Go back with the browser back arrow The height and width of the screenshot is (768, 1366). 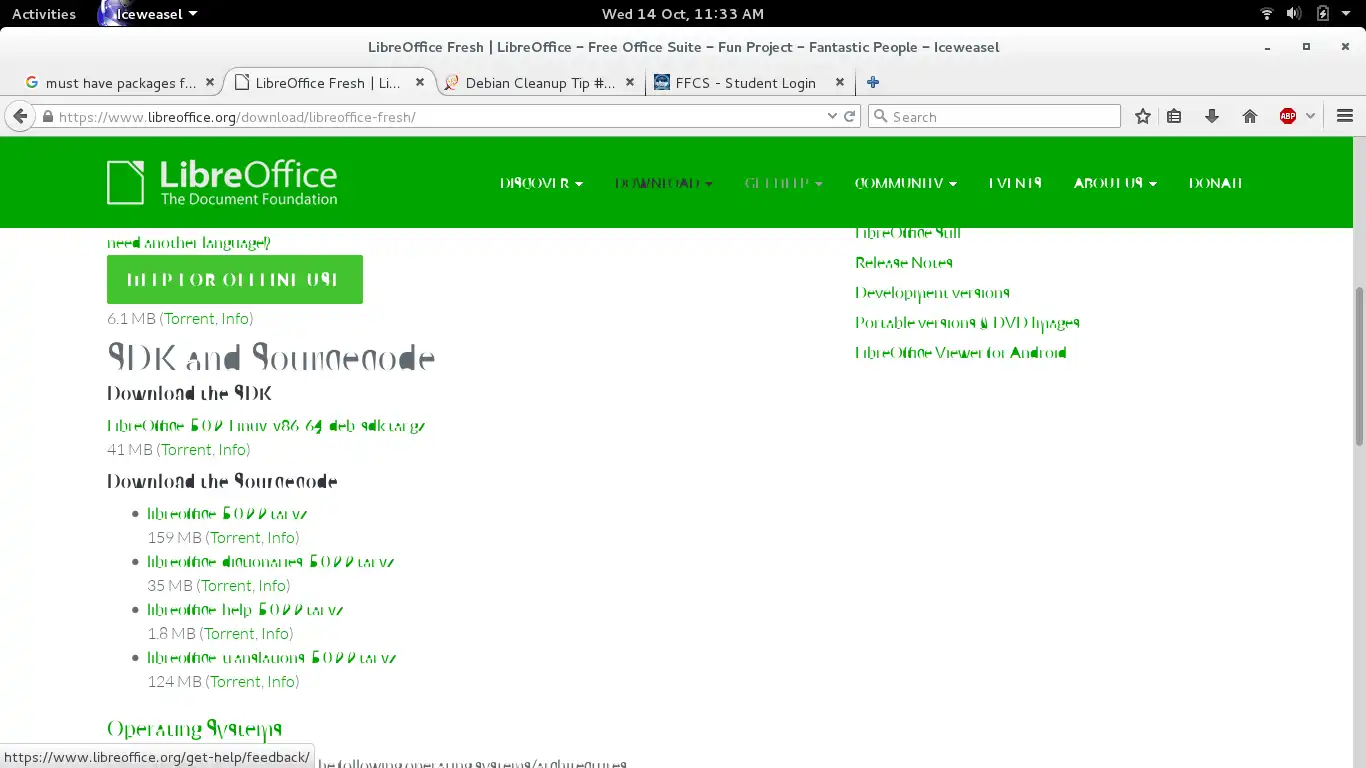20,116
